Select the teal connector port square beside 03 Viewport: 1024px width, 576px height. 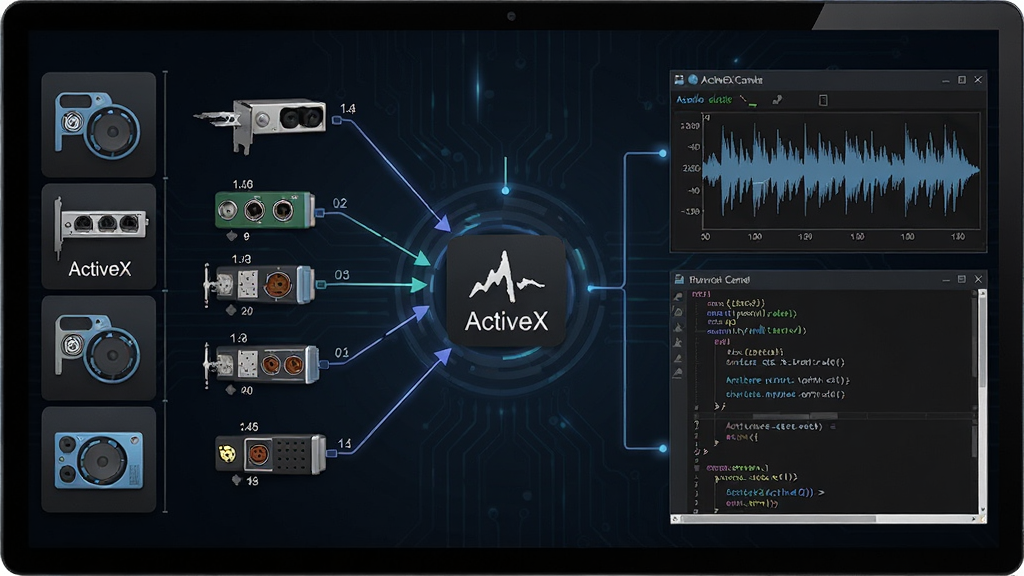tap(321, 285)
